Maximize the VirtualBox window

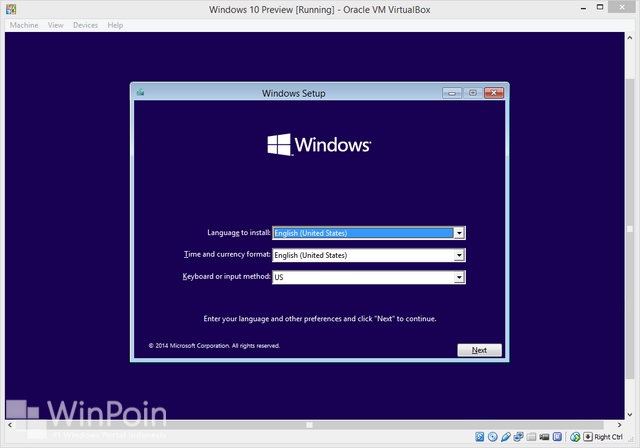pyautogui.click(x=600, y=7)
